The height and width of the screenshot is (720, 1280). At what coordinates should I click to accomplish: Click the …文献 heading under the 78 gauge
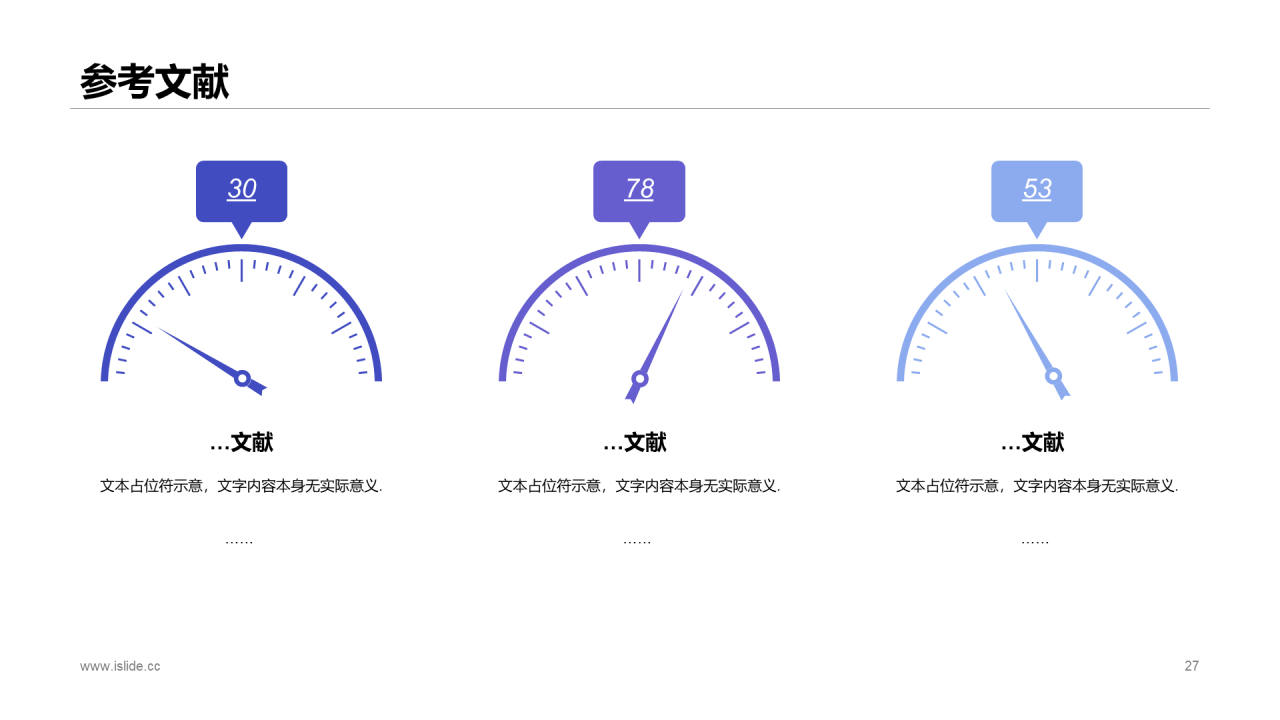tap(635, 442)
